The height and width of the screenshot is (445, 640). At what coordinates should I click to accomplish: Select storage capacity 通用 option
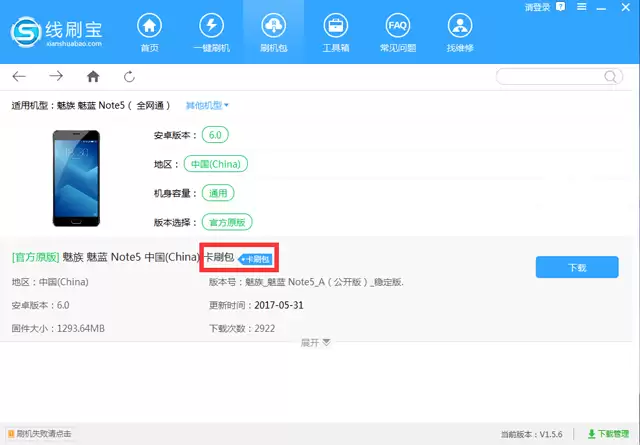[x=218, y=193]
